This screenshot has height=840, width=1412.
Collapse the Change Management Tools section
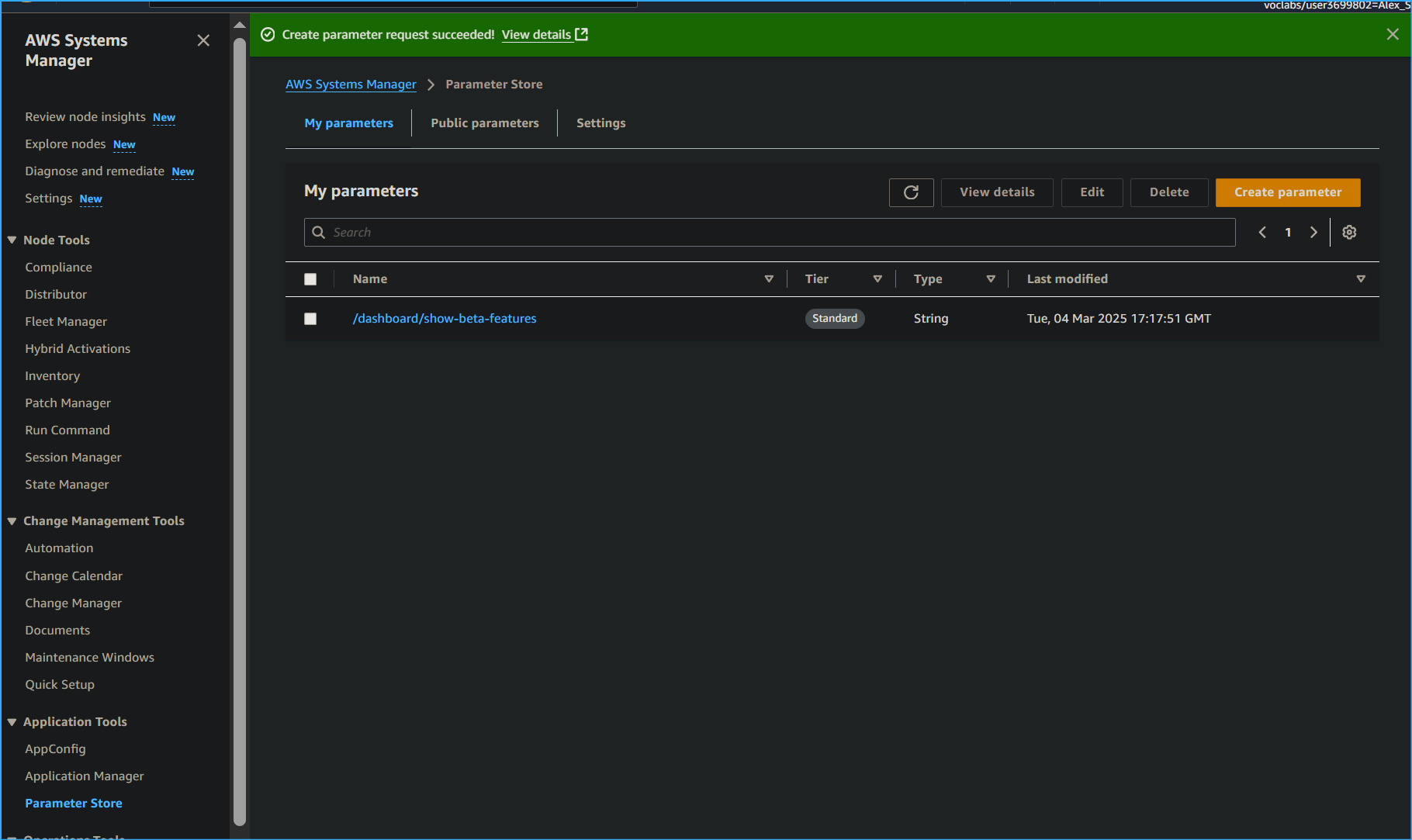[x=12, y=520]
